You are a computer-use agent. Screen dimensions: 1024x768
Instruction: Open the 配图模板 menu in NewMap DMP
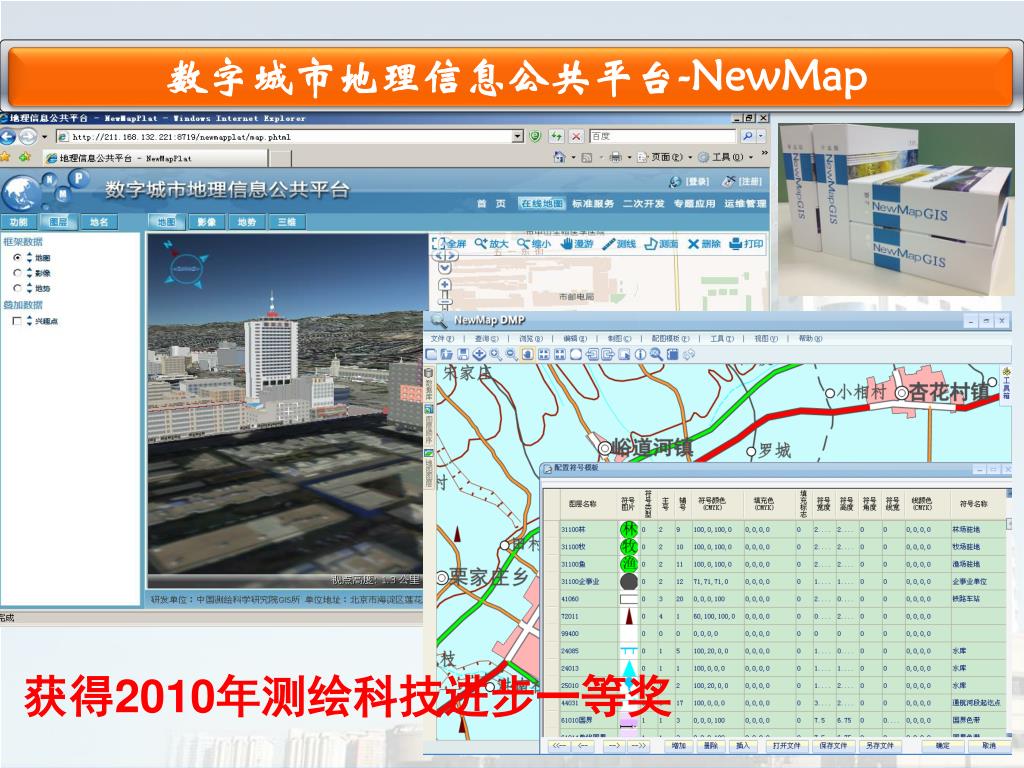coord(670,338)
